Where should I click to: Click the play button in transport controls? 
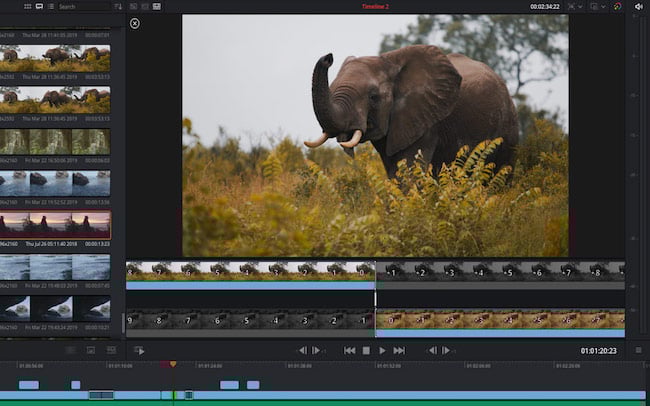[382, 351]
